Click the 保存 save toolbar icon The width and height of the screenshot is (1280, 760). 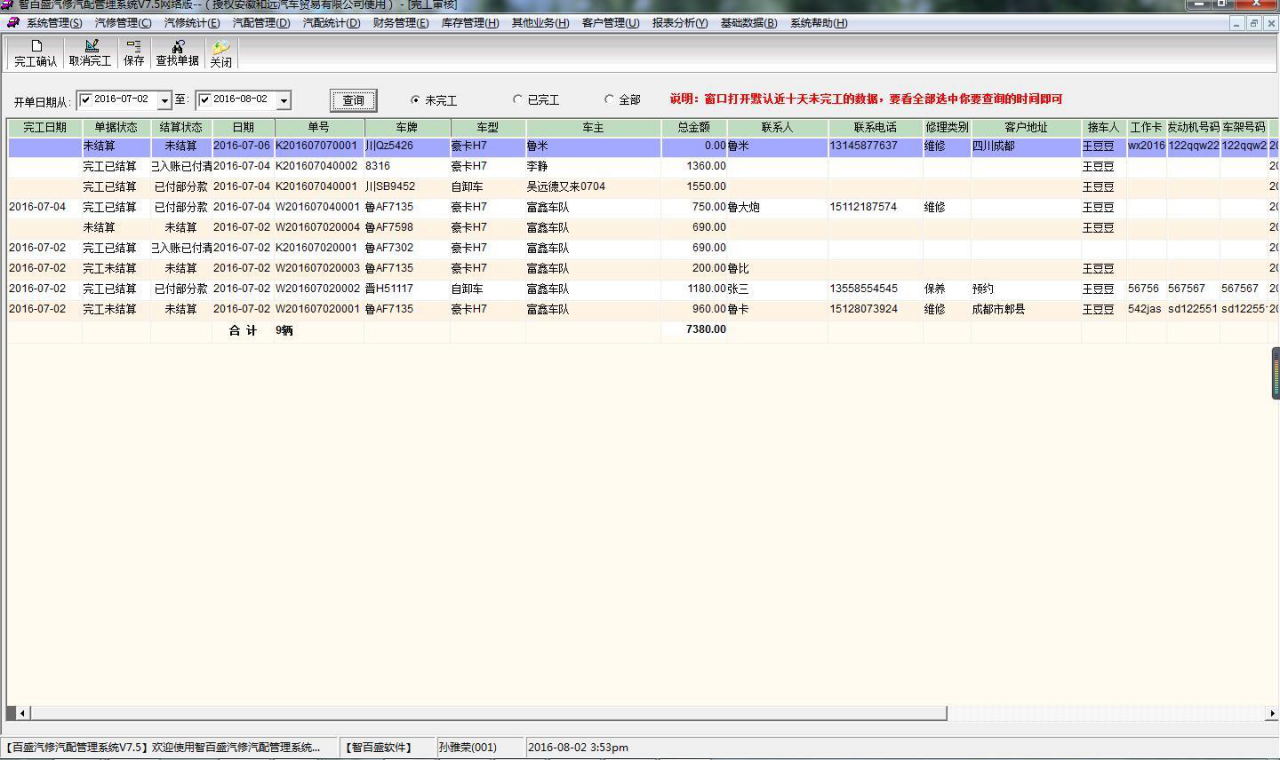tap(134, 53)
